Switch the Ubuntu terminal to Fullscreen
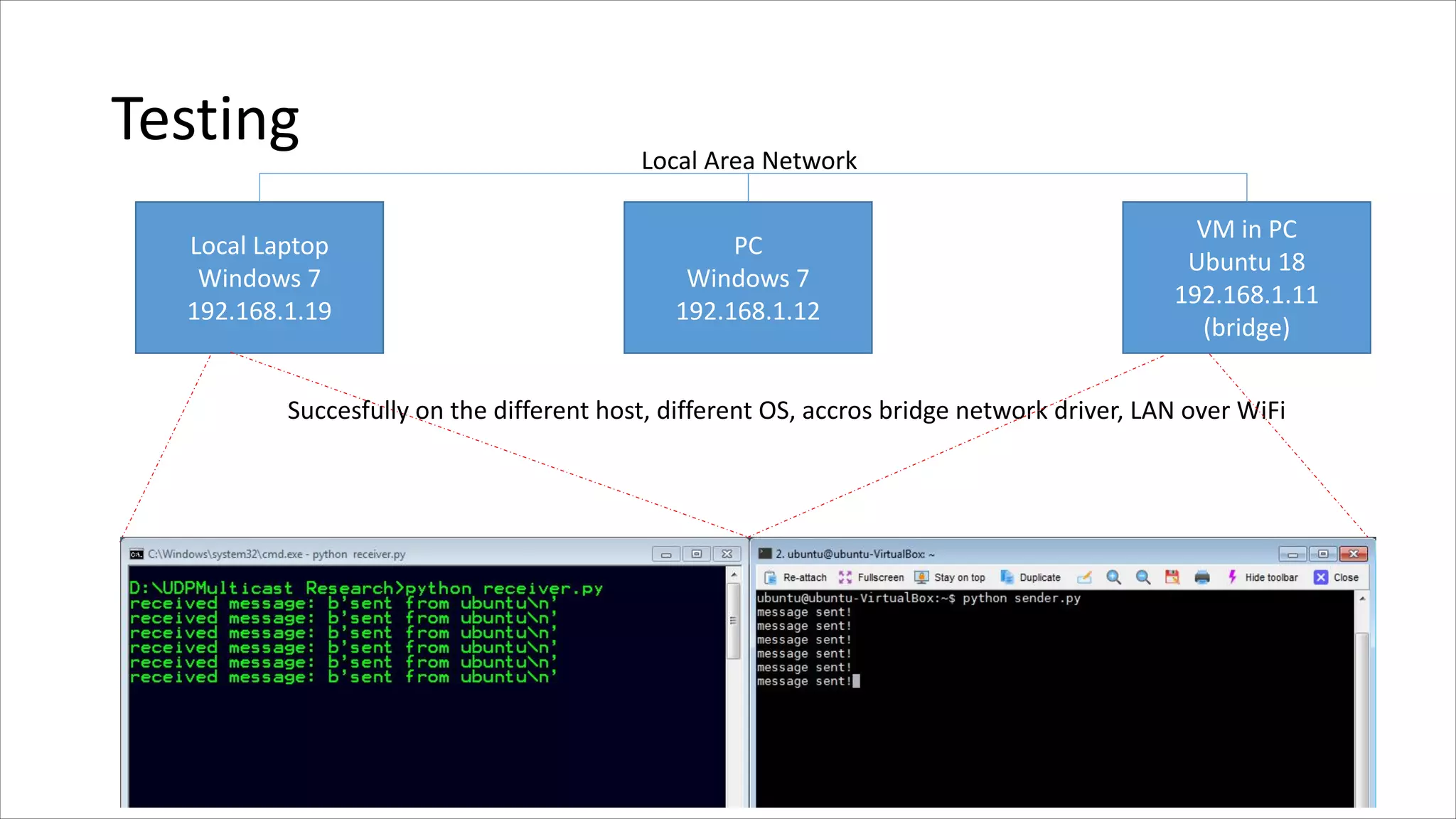This screenshot has width=1456, height=819. click(x=872, y=577)
